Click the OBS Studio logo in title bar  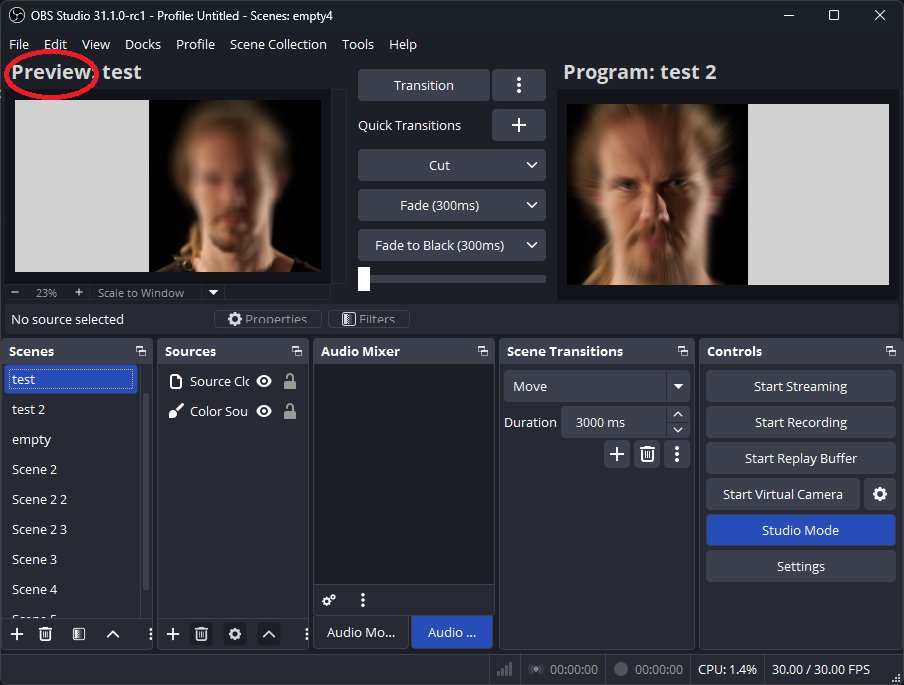click(17, 16)
